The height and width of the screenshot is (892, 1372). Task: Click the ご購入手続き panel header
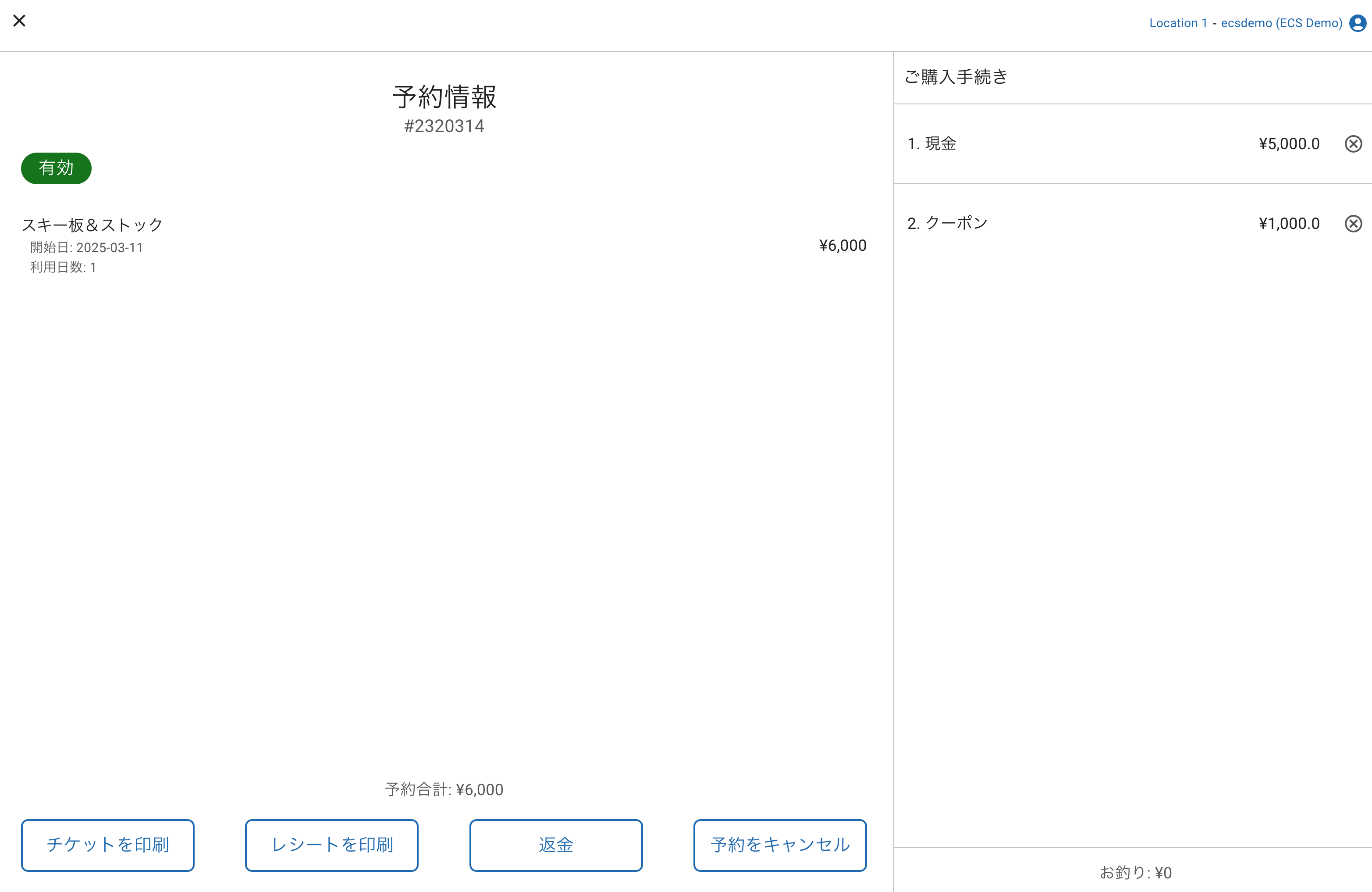click(956, 77)
